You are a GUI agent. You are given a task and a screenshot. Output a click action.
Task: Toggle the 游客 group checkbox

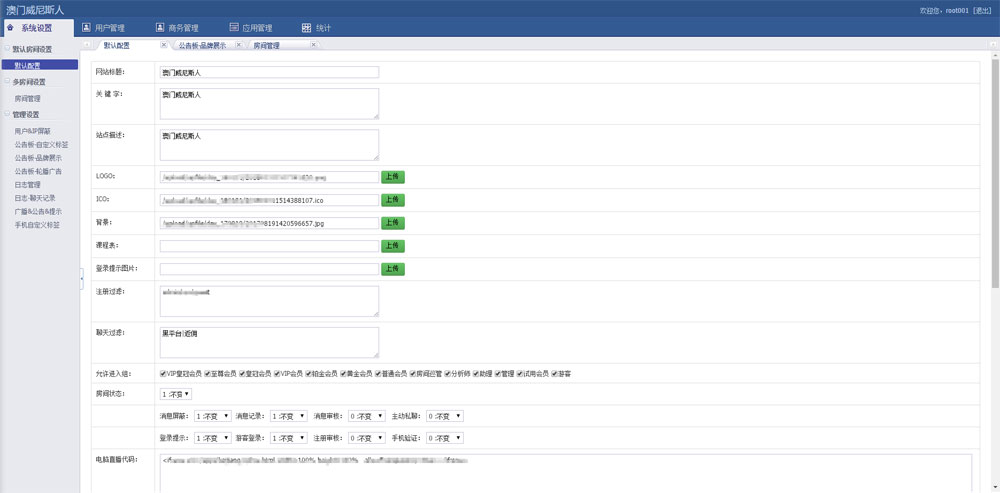click(554, 373)
